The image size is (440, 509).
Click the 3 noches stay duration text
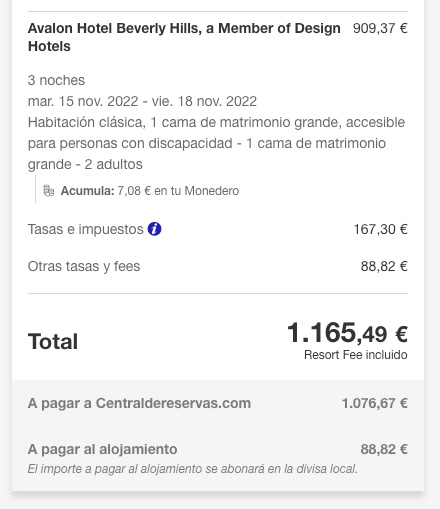tap(56, 80)
